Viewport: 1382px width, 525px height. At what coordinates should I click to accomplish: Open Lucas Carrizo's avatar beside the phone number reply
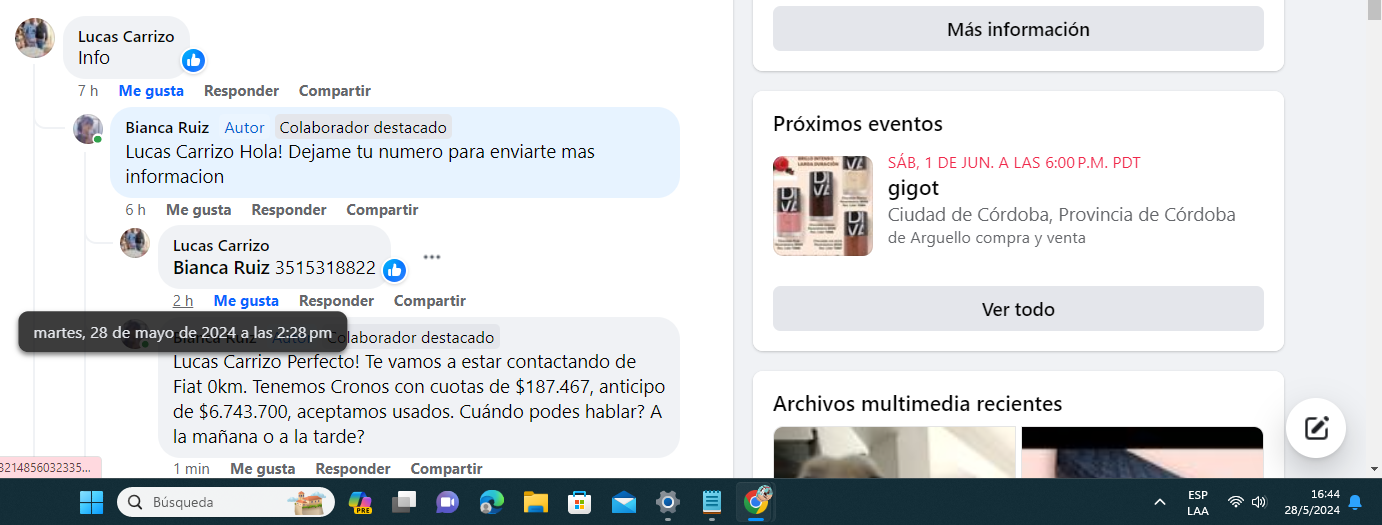(135, 243)
